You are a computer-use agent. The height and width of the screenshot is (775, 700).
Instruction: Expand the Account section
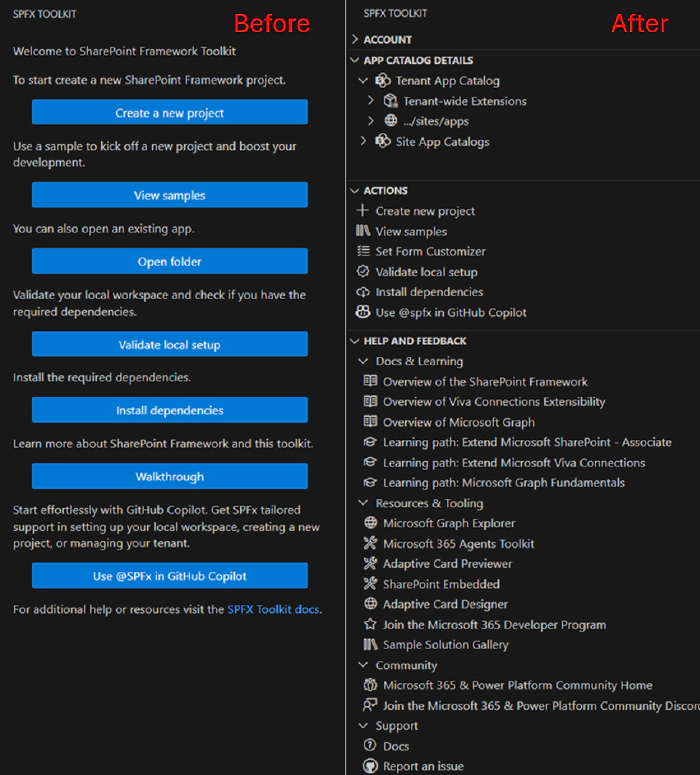[356, 40]
